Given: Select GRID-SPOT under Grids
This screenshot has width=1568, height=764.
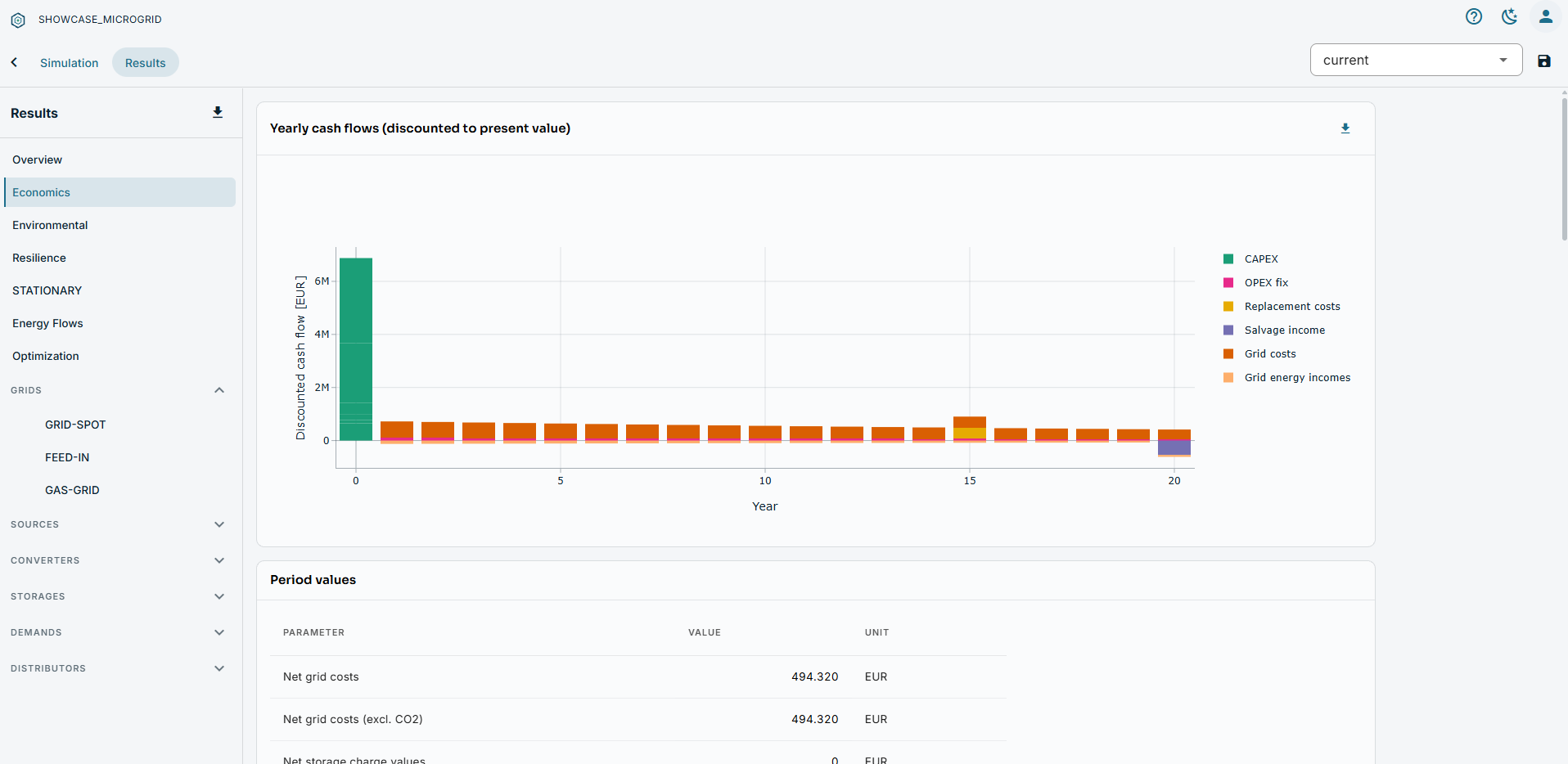Looking at the screenshot, I should pos(75,425).
